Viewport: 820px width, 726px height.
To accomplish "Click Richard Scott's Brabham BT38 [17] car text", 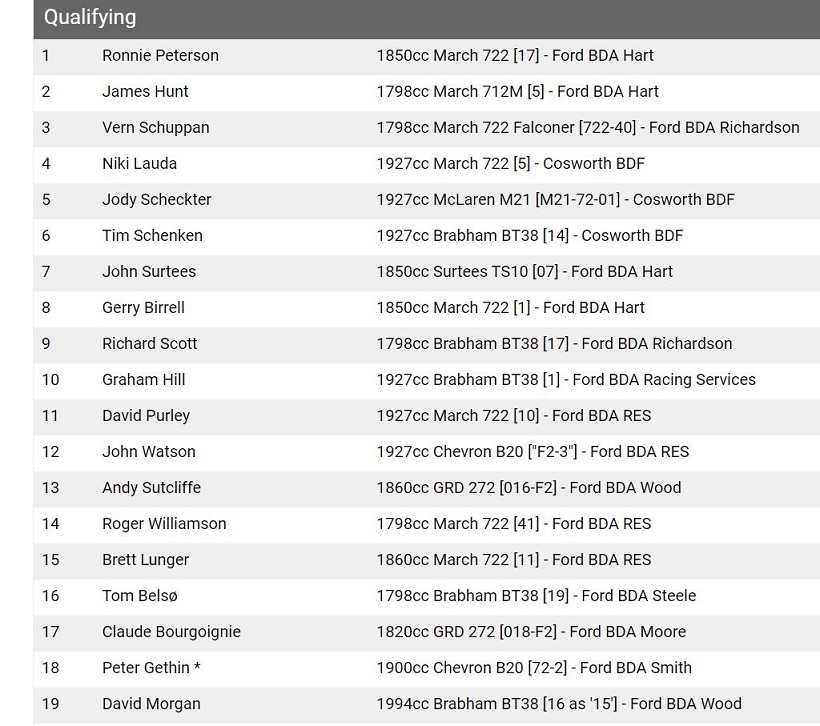I will coord(554,344).
